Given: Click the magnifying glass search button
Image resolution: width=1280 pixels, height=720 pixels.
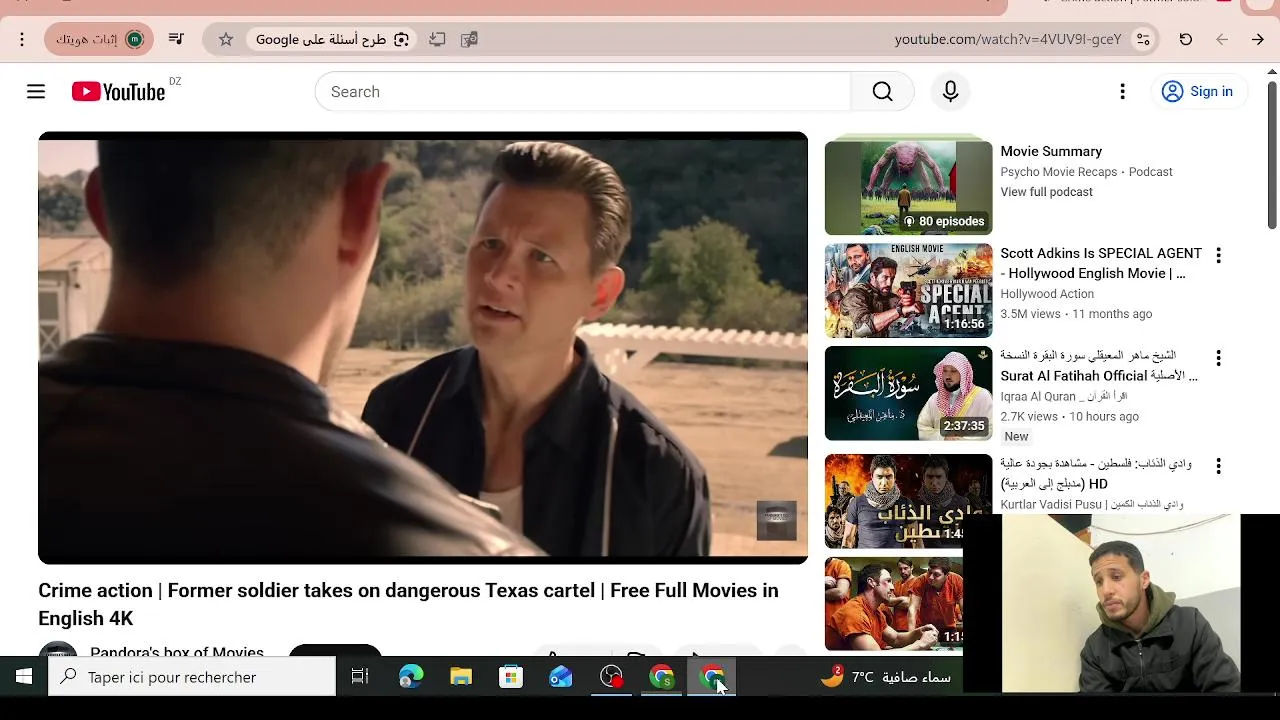Looking at the screenshot, I should (882, 92).
